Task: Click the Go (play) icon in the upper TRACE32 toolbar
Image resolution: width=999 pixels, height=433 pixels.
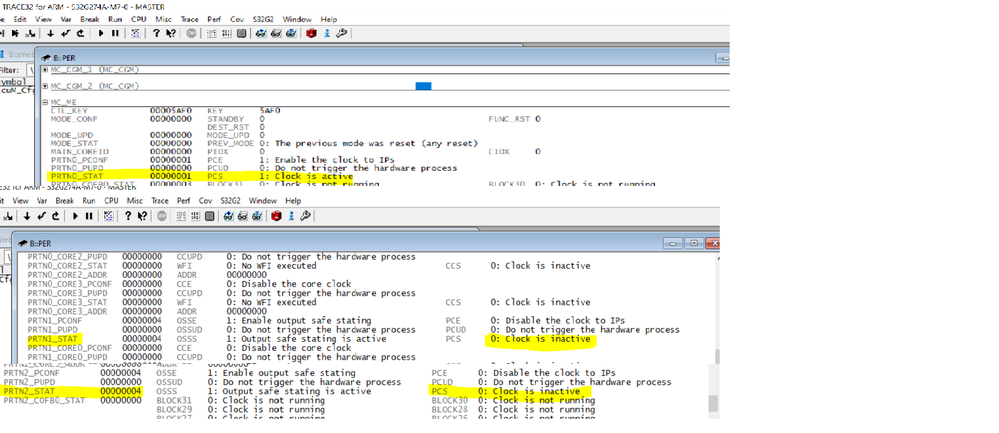Action: click(x=101, y=33)
